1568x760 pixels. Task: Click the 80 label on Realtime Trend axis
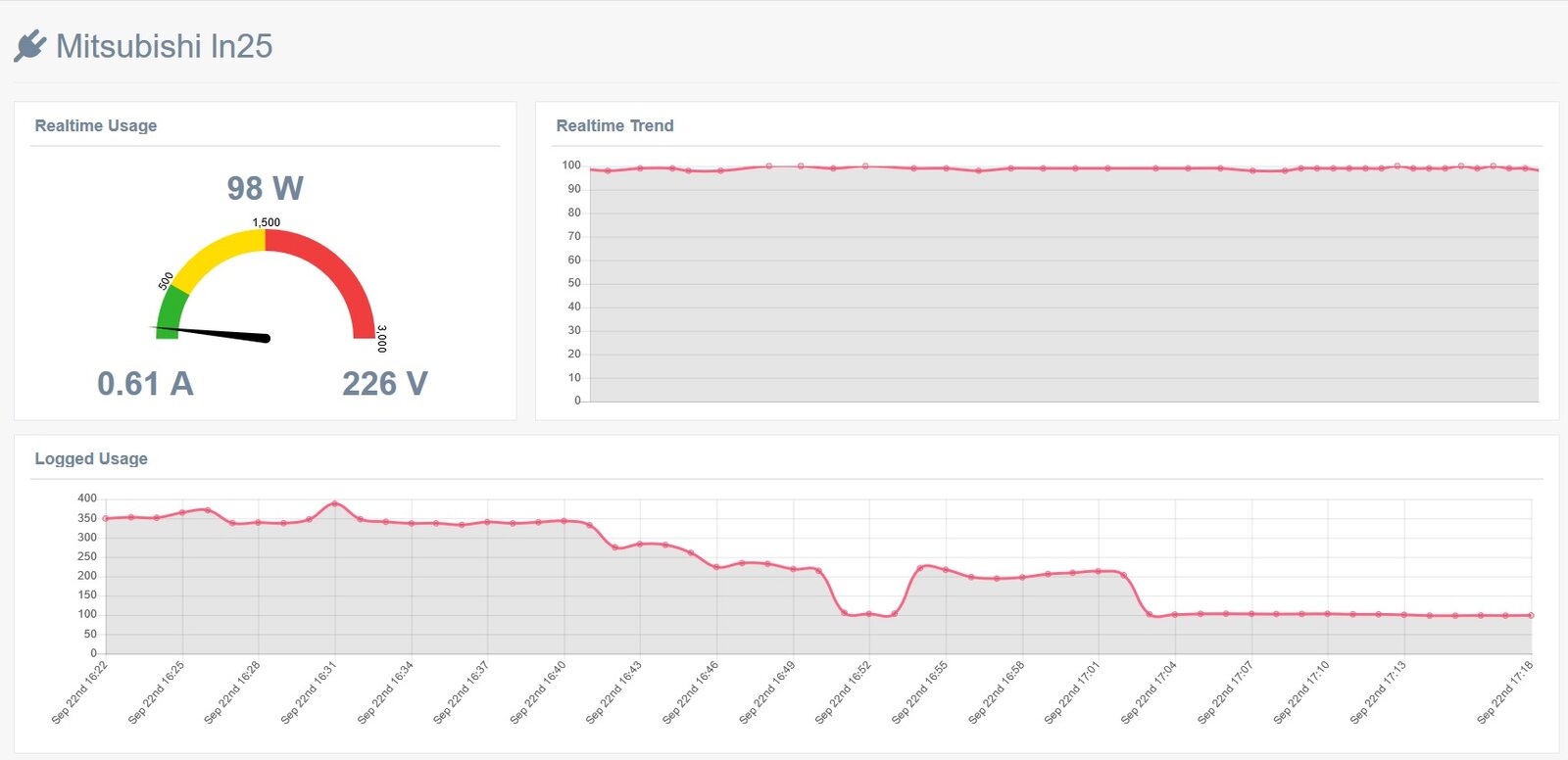pos(574,213)
